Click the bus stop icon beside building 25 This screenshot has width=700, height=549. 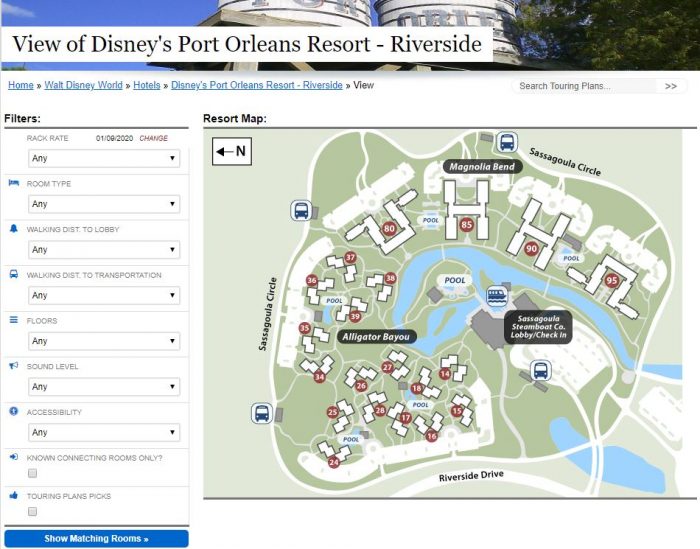262,413
